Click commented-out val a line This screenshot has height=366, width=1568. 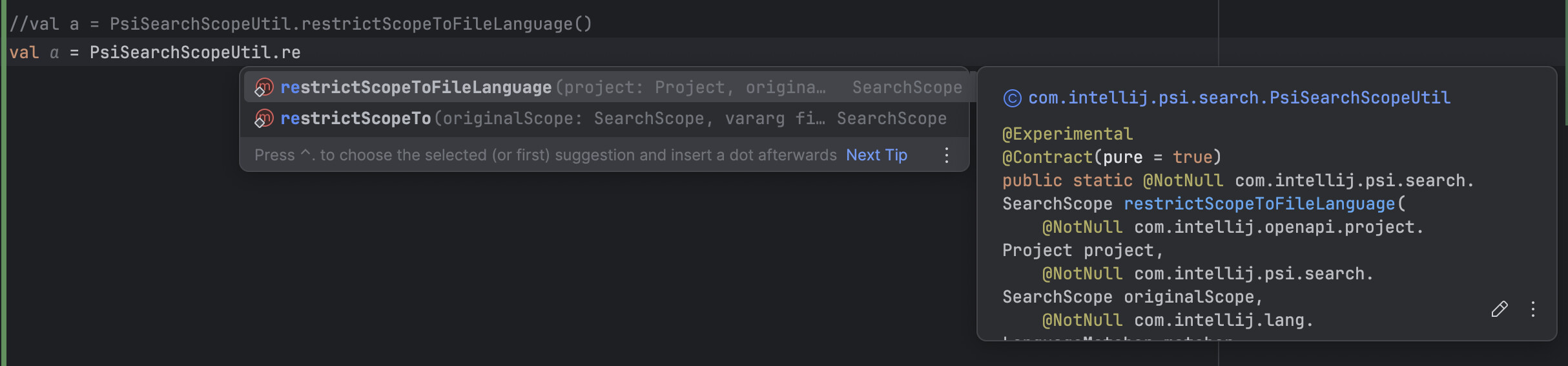[x=301, y=24]
